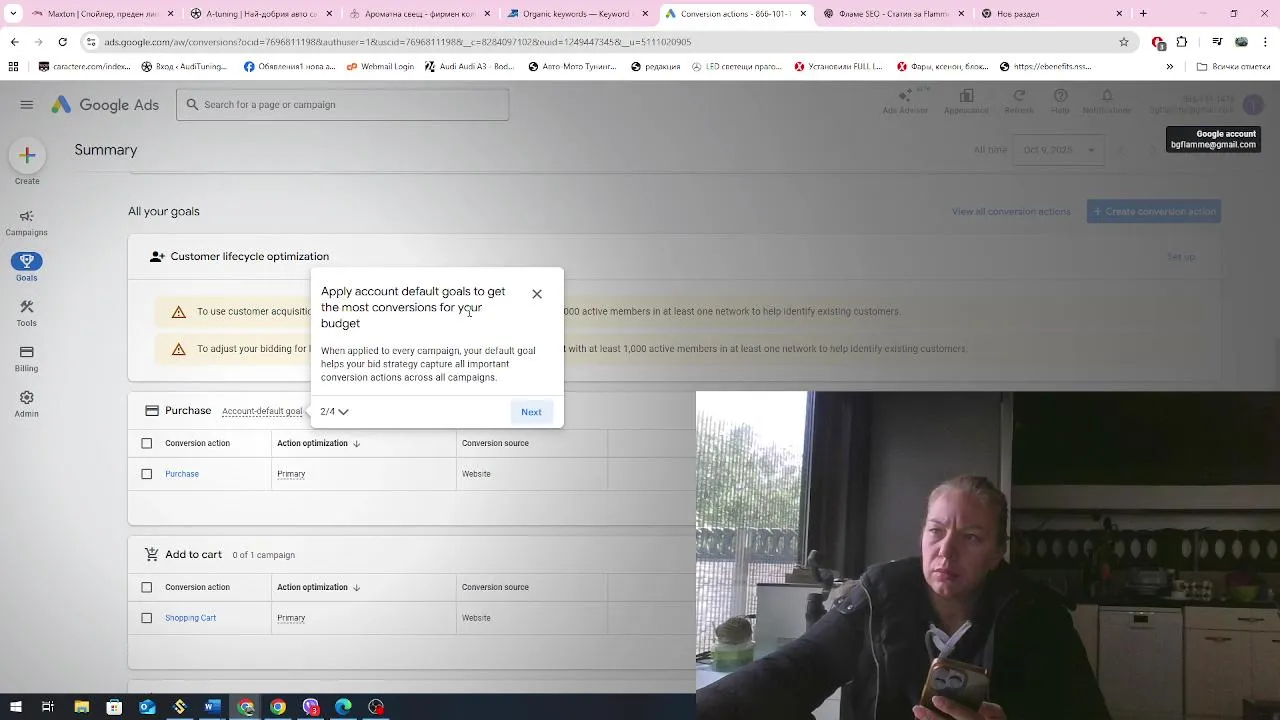Launch File Explorer from the taskbar
The image size is (1280, 720).
click(x=82, y=707)
